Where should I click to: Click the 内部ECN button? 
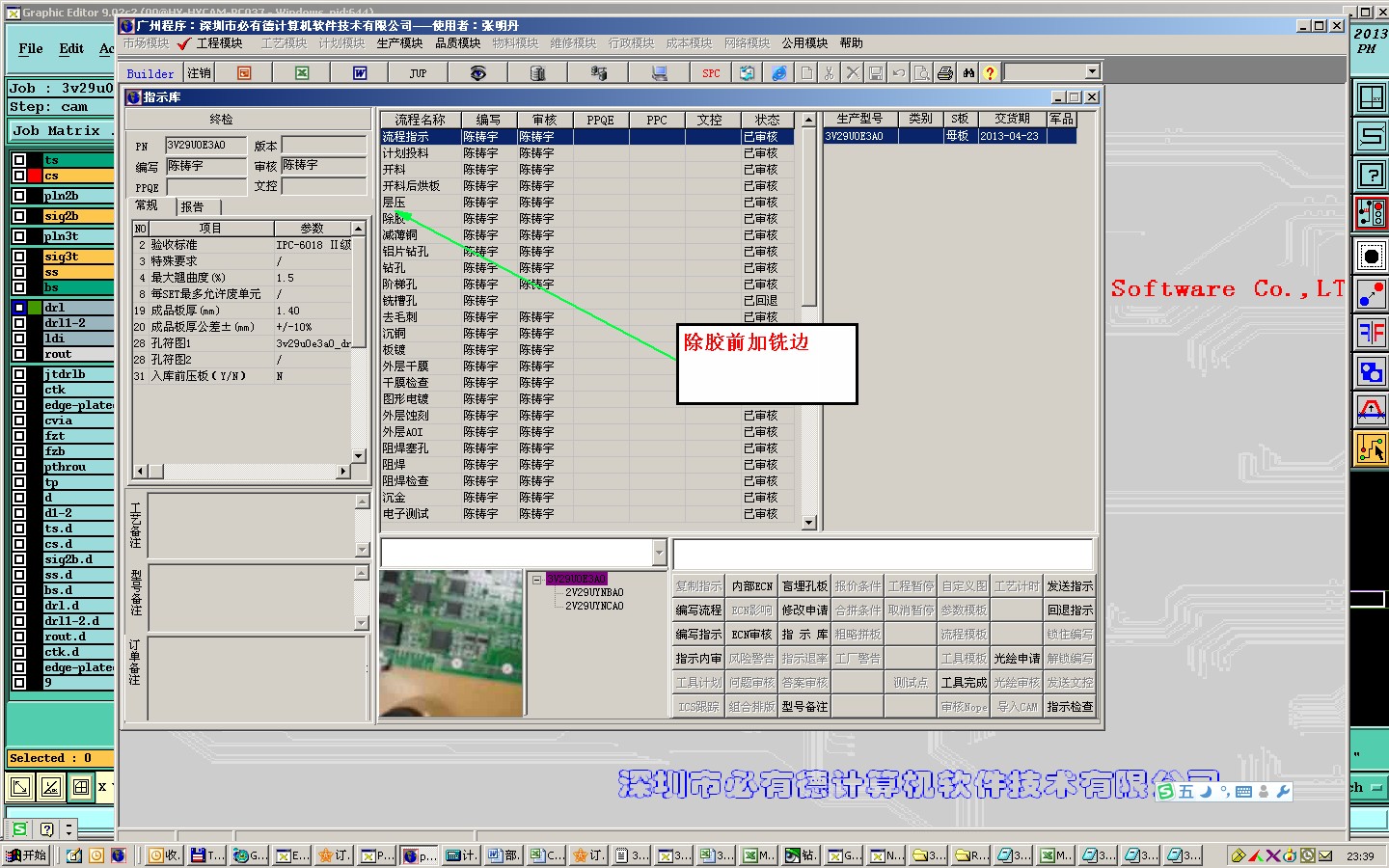tap(751, 586)
